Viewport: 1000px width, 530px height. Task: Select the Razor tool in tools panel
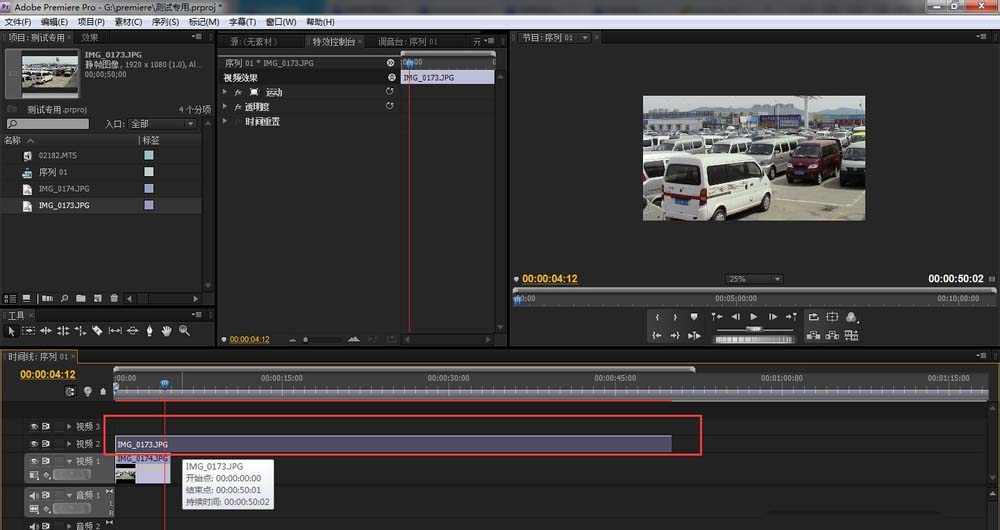(x=97, y=330)
